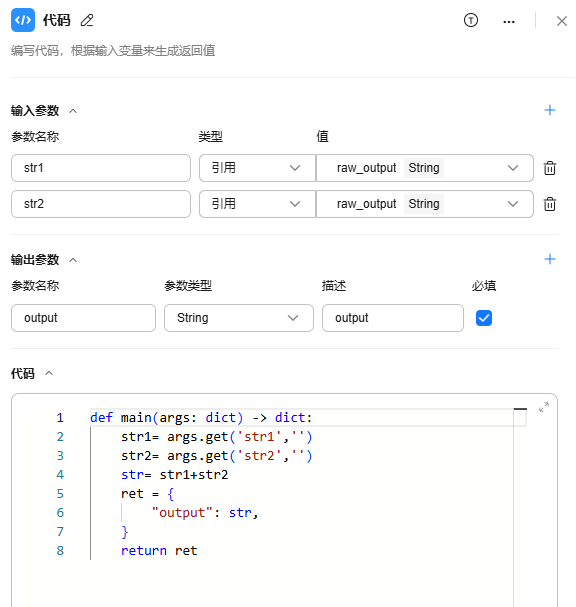Close the code node panel
Screen dimensions: 576x607
562,21
